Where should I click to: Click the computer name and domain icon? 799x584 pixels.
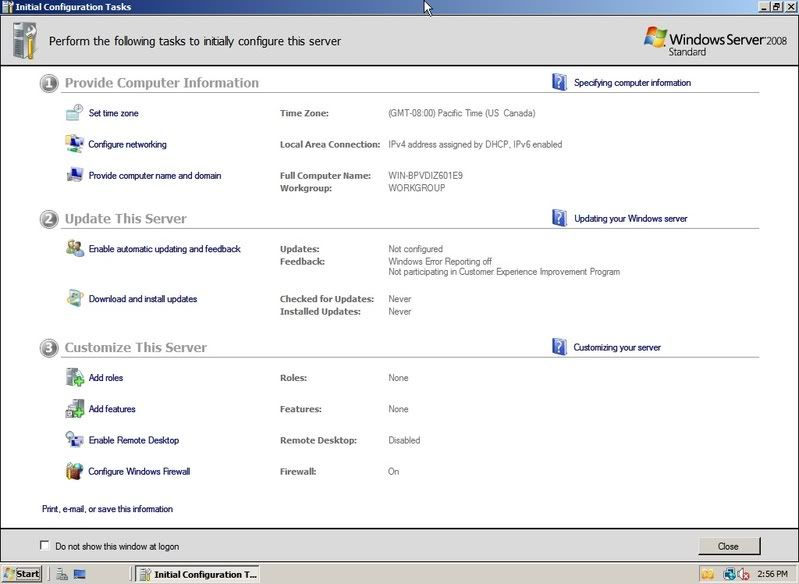tap(74, 175)
